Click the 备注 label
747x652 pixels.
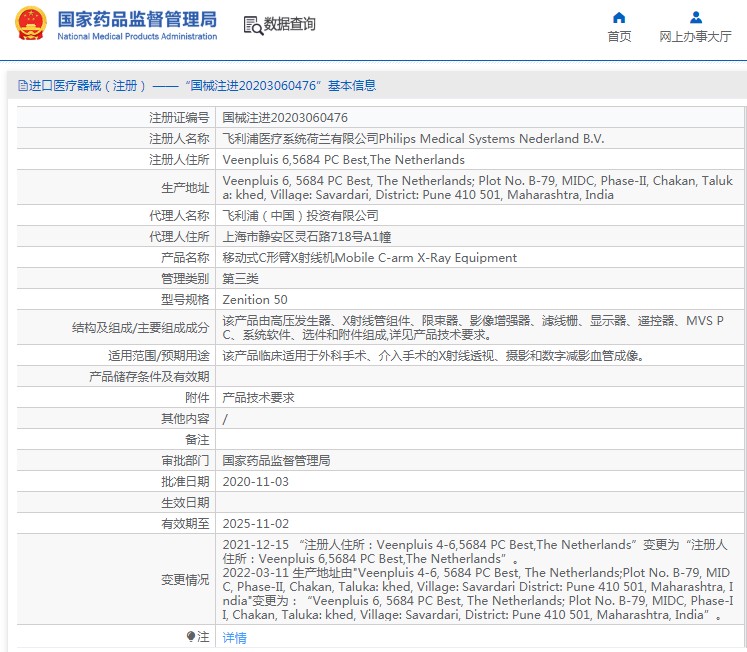197,440
